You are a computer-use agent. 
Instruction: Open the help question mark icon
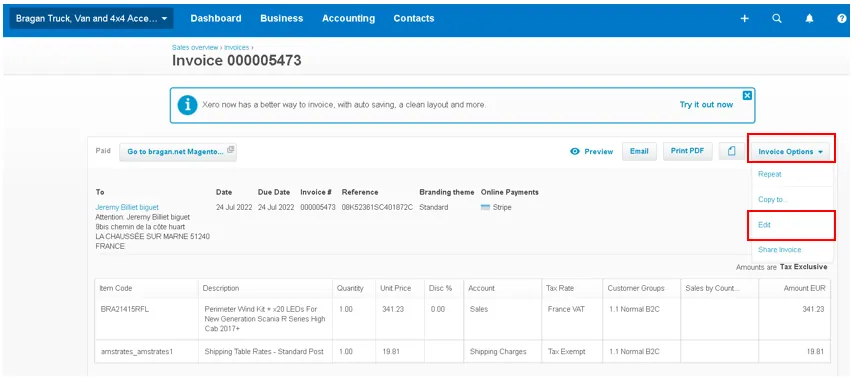click(x=842, y=18)
